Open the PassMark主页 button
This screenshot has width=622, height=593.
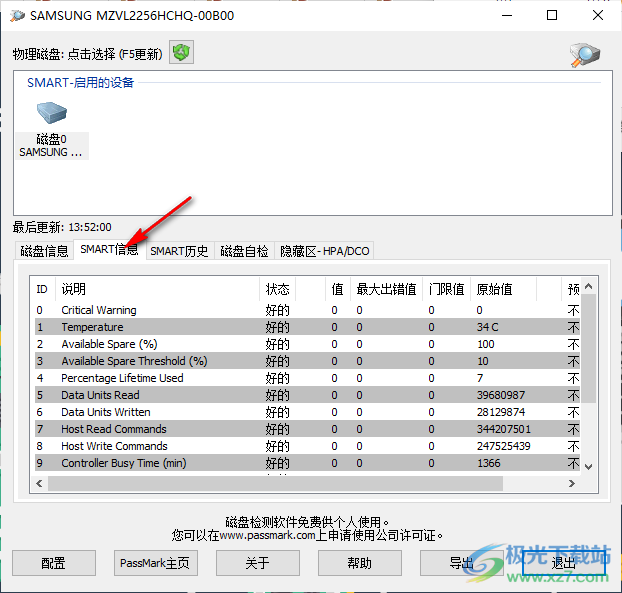156,562
